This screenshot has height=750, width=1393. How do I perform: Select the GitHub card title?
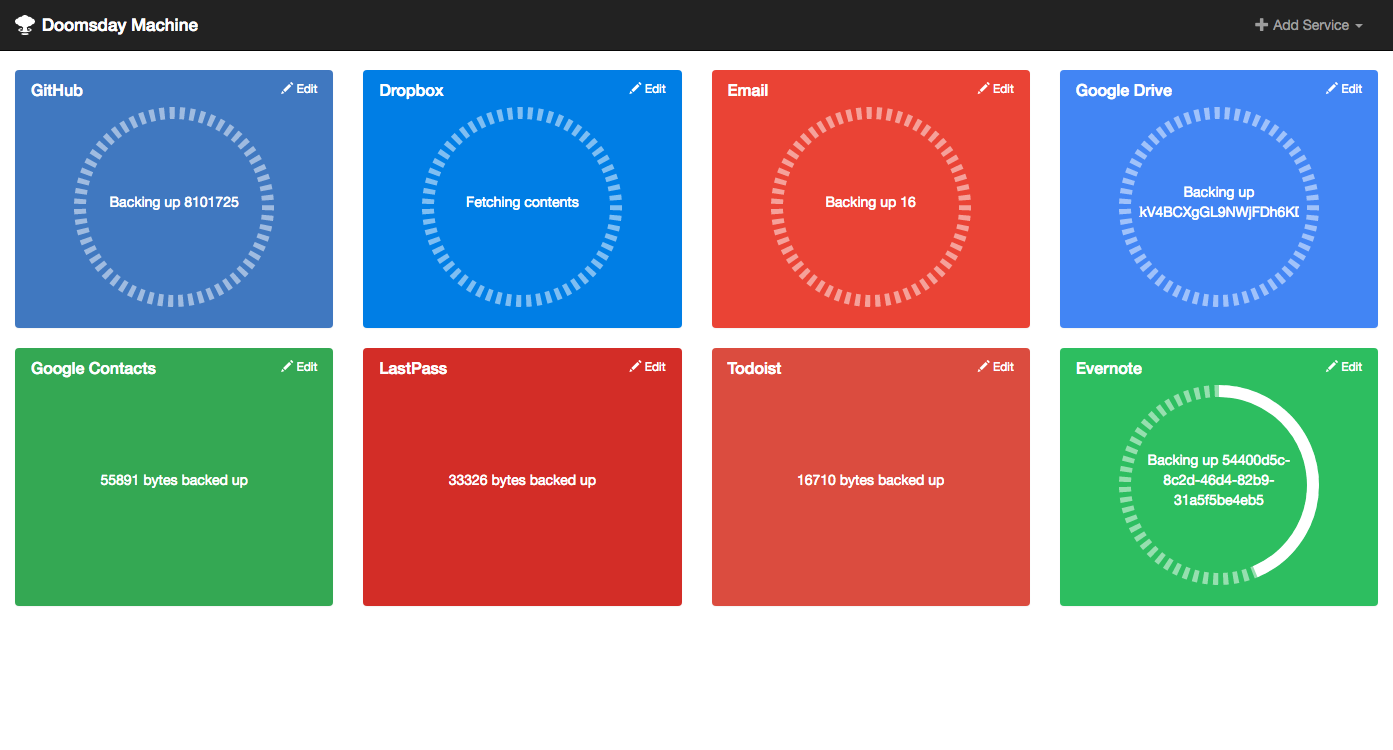57,90
